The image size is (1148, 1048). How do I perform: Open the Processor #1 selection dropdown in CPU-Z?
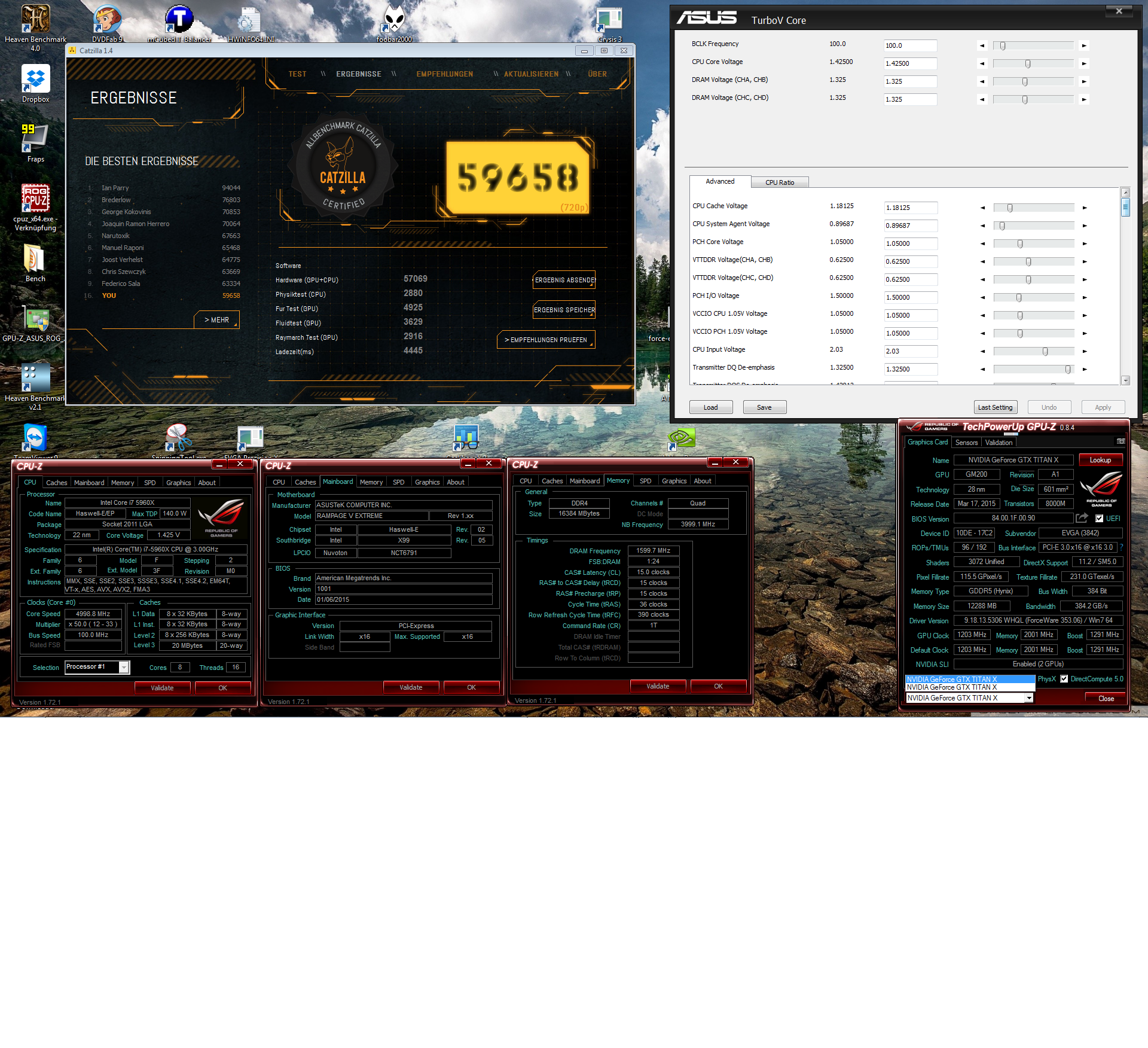(124, 668)
